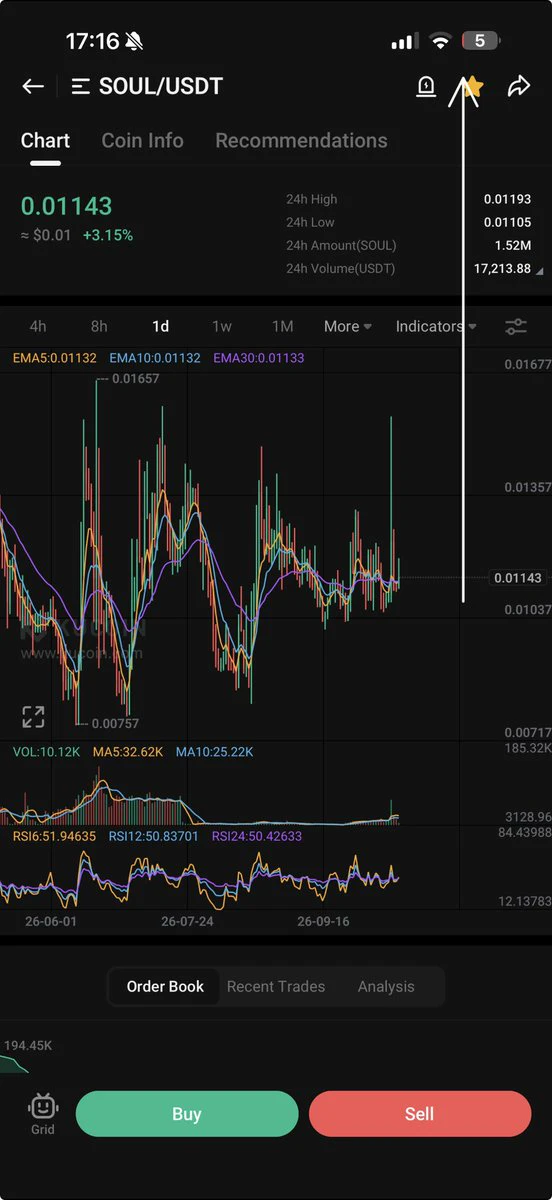Tap the green Buy button

coord(187,1114)
